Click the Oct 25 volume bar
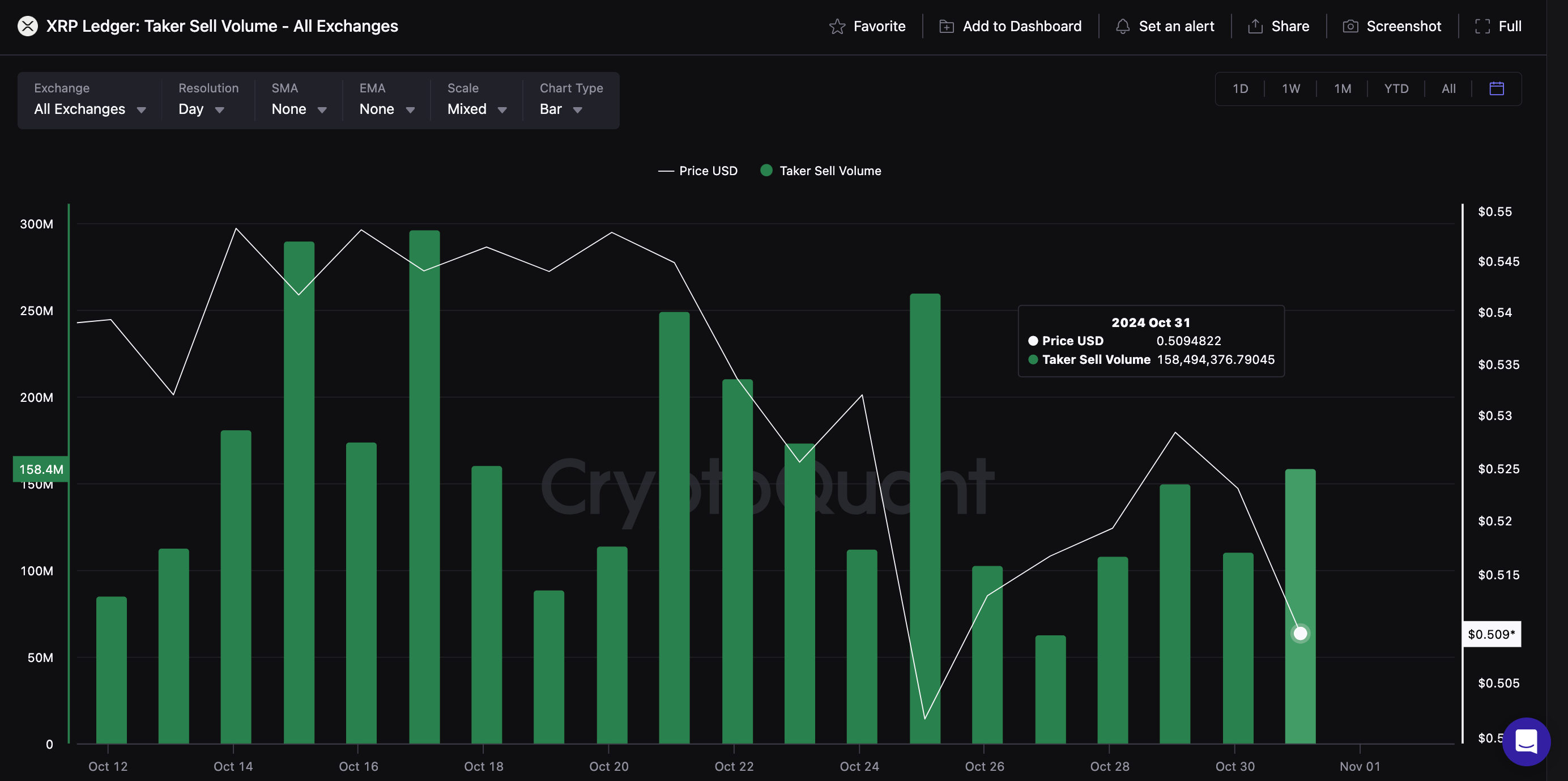This screenshot has height=781, width=1568. click(925, 519)
